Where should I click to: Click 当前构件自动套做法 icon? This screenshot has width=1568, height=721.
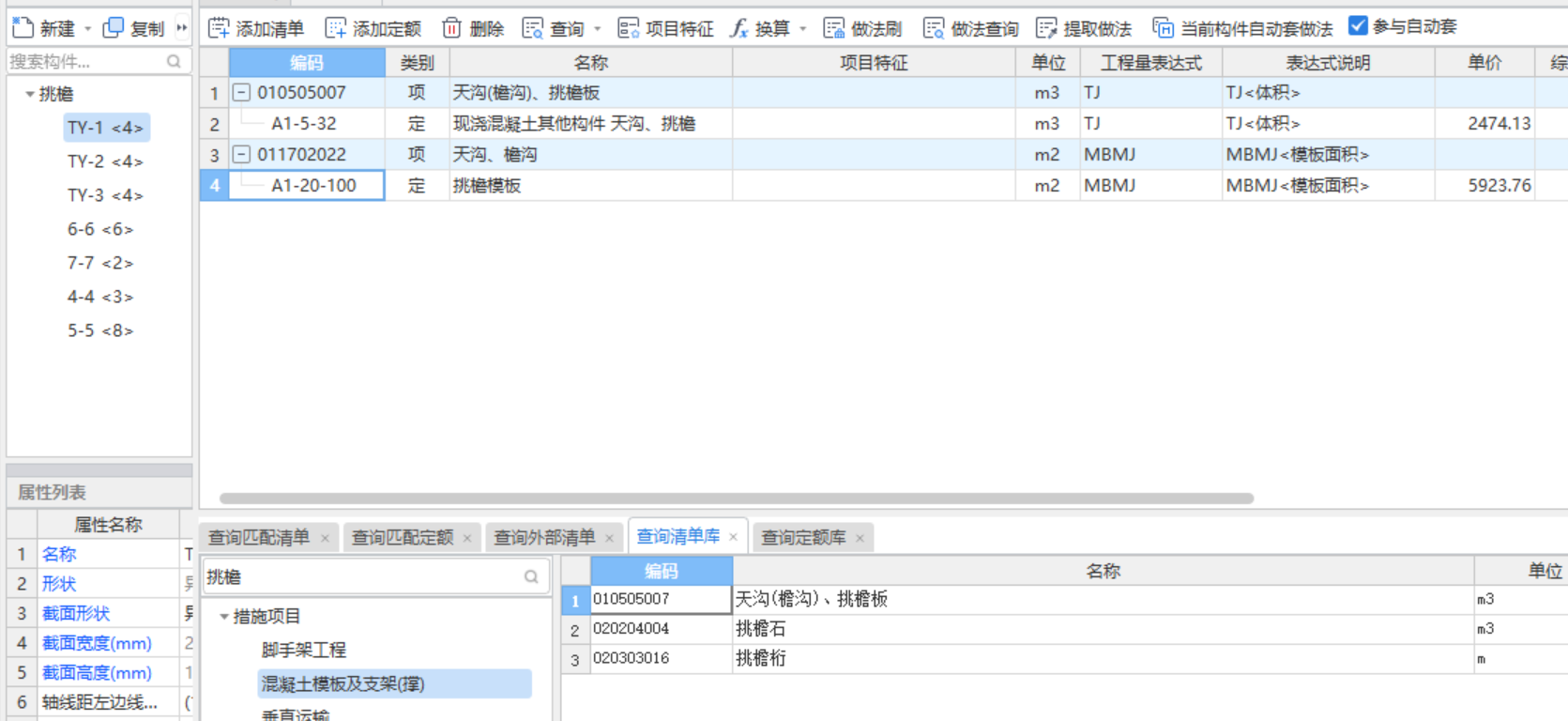click(1164, 28)
